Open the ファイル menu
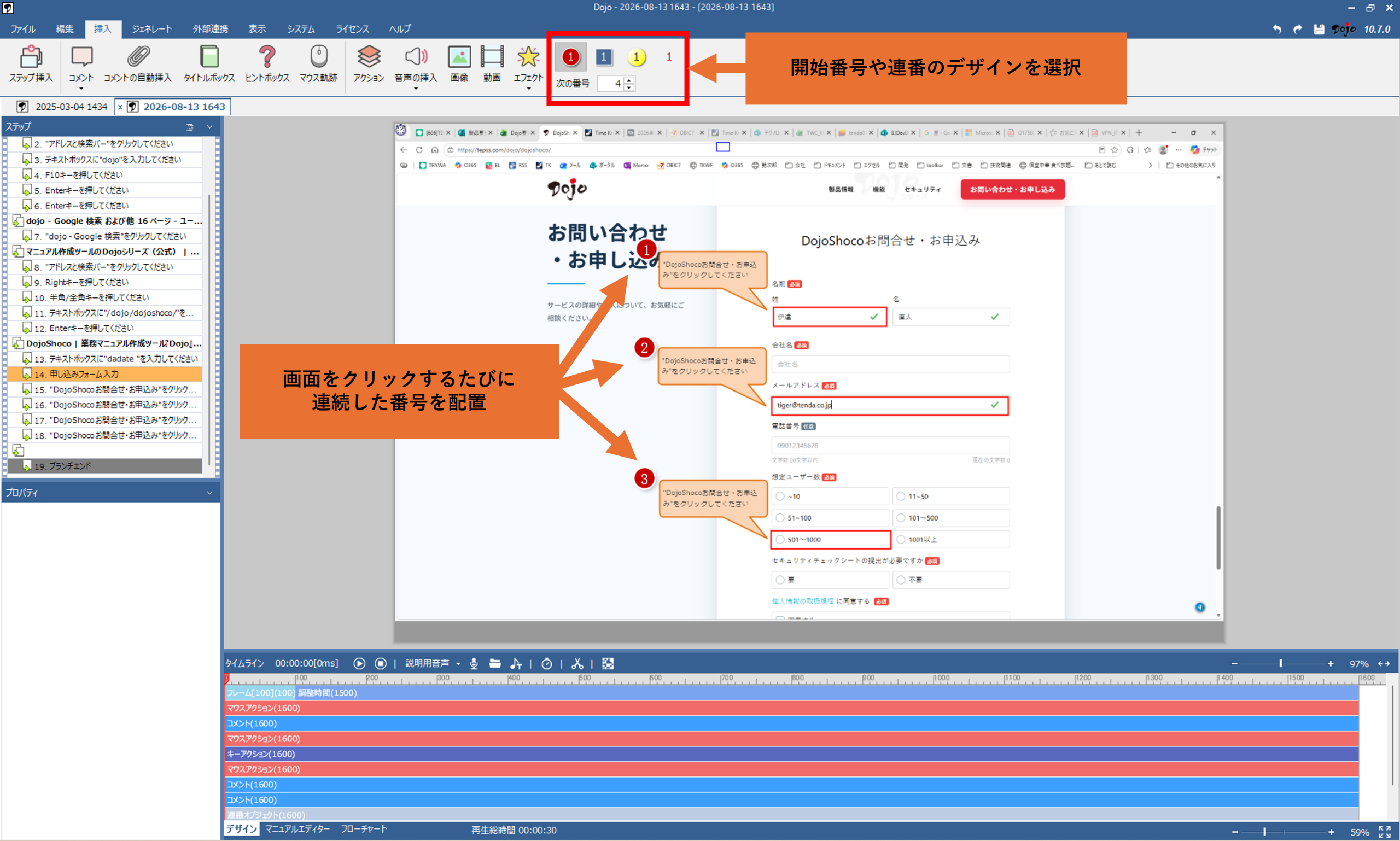 (x=22, y=29)
